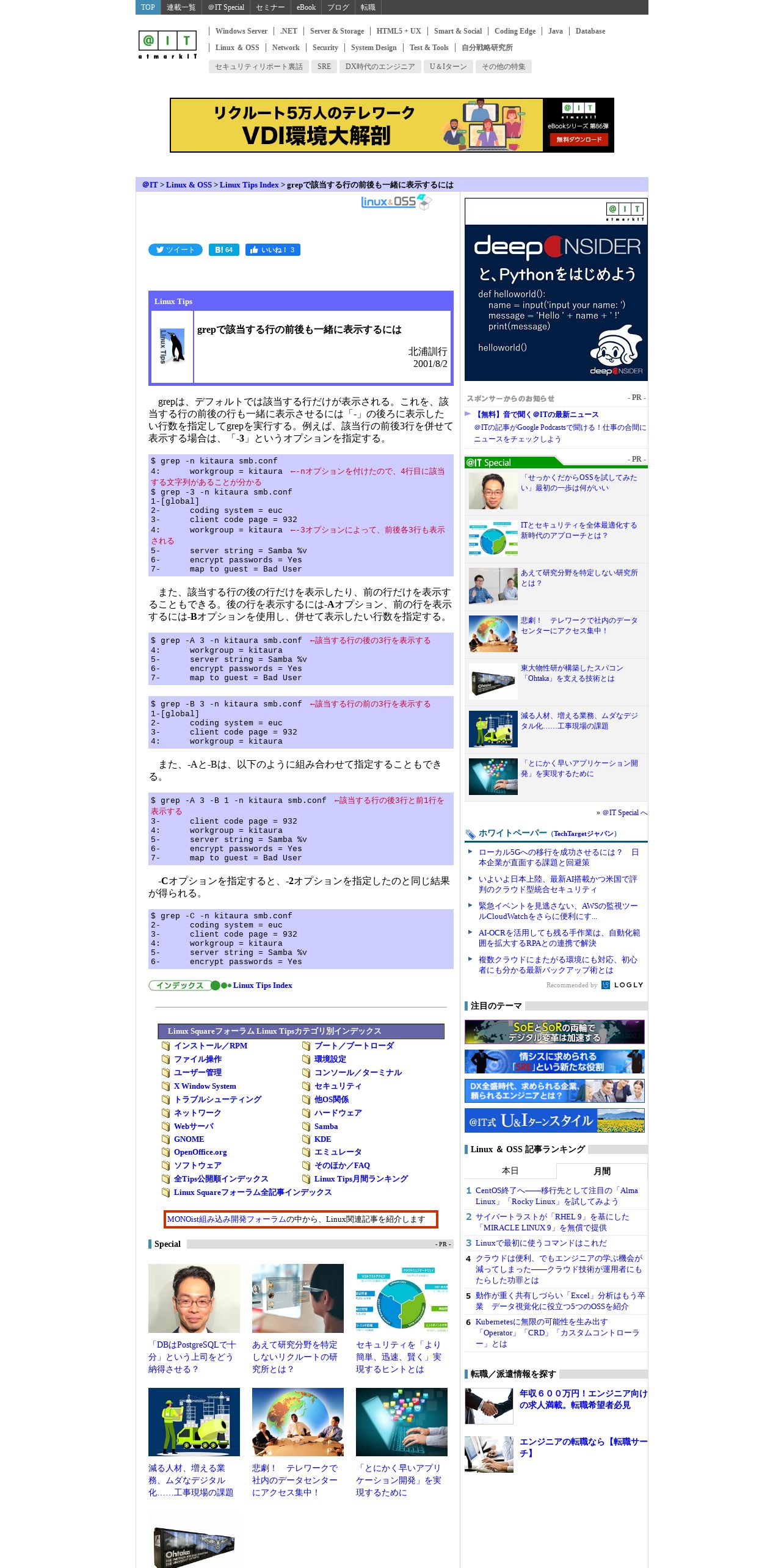Open the ローカル5Gへの移行 whitepaper link
This screenshot has width=784, height=1568.
coord(559,858)
